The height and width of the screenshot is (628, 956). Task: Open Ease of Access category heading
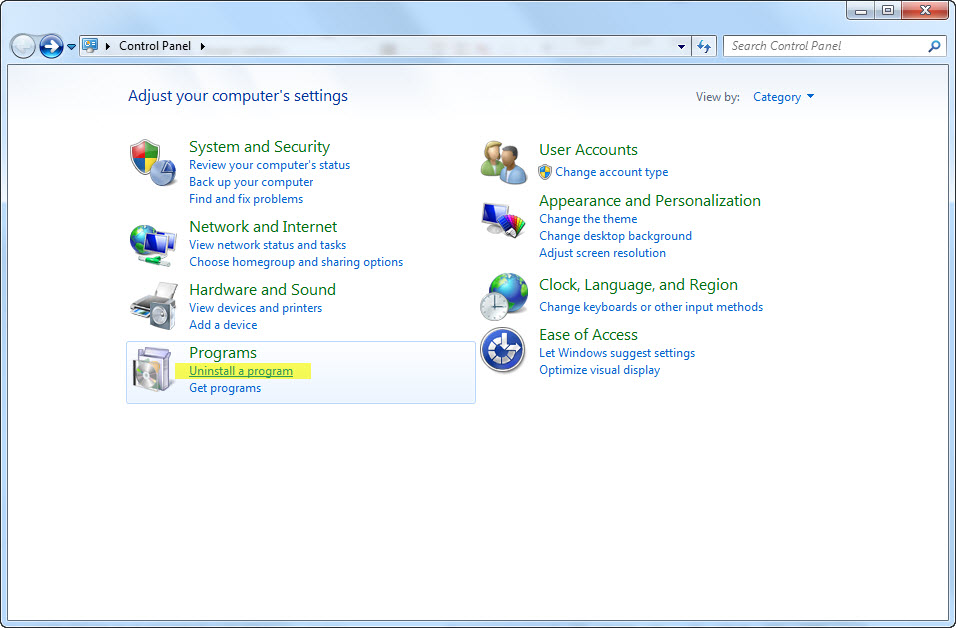pos(588,335)
